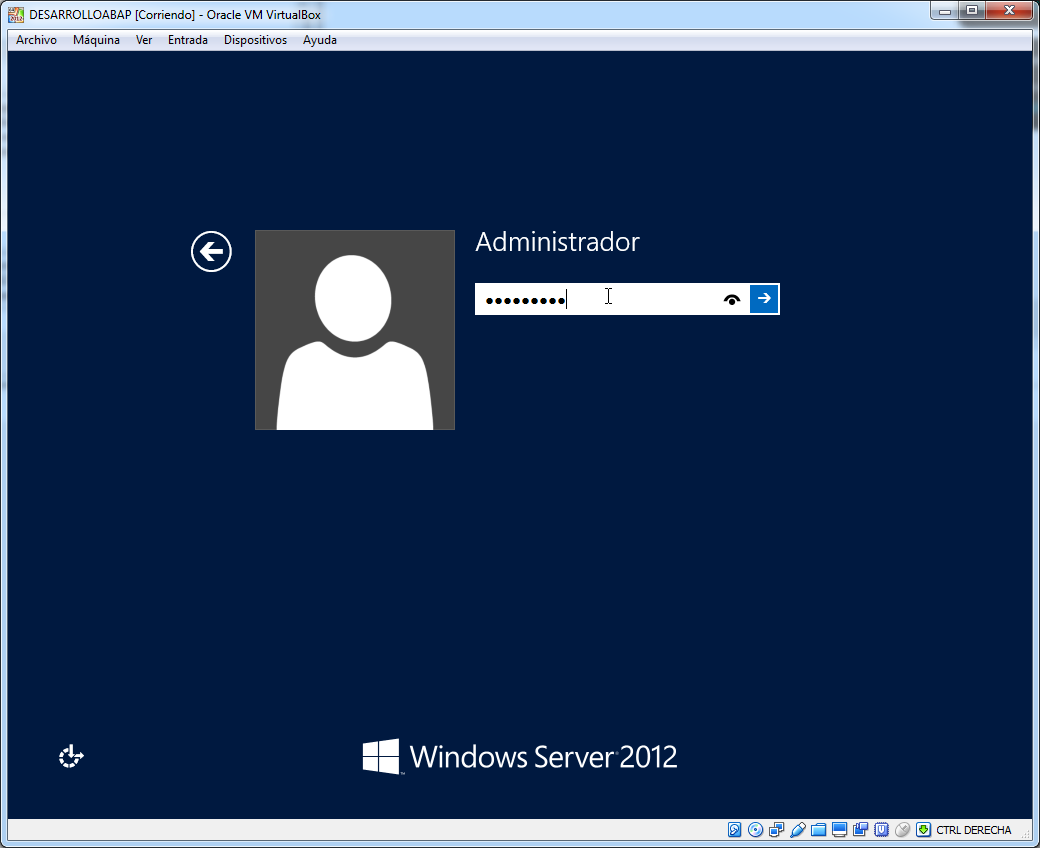
Task: Click the mouse integration status icon
Action: coord(902,829)
